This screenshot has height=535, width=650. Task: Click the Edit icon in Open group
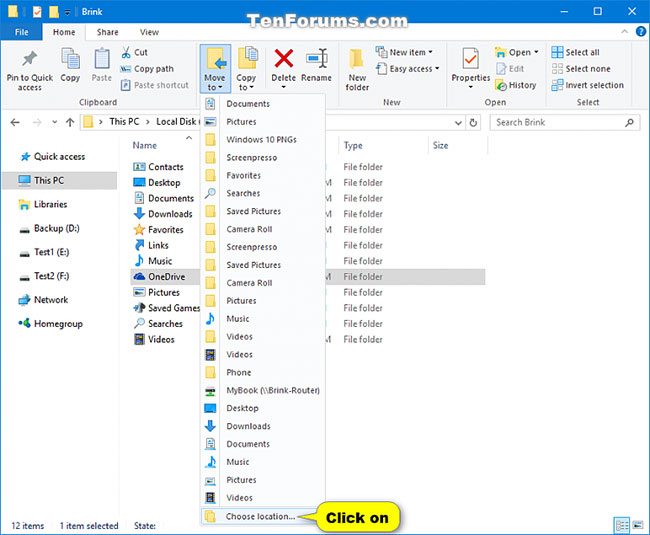[501, 69]
